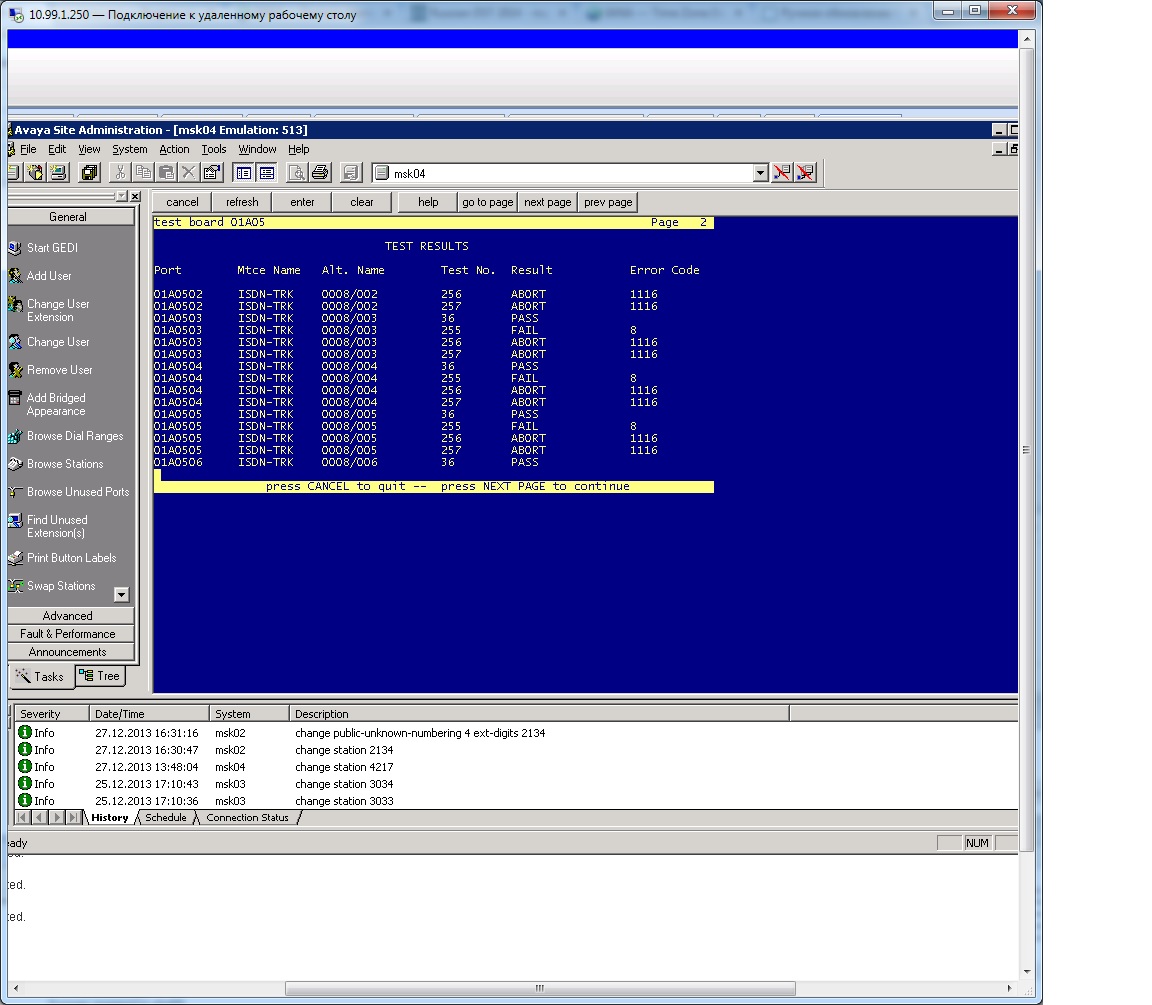Switch to the Tasks tab
This screenshot has width=1152, height=1005.
click(x=41, y=677)
